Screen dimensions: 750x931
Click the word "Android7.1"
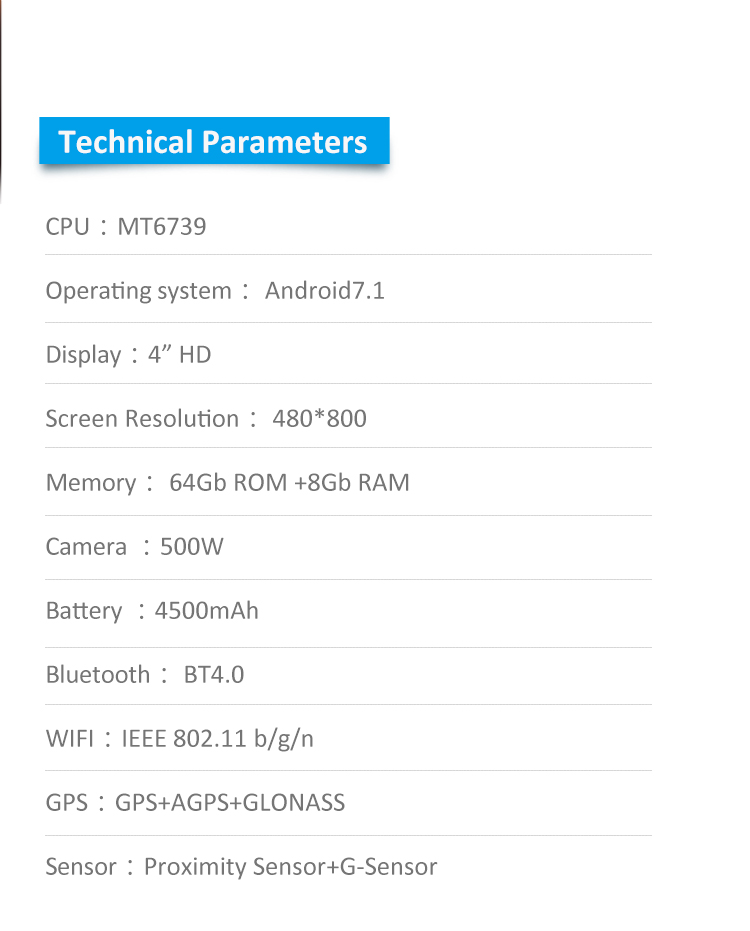click(325, 291)
